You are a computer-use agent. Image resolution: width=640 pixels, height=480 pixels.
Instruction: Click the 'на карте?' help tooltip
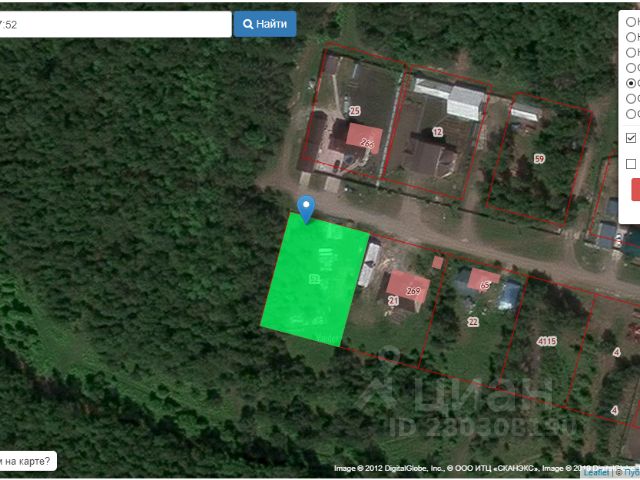(27, 461)
